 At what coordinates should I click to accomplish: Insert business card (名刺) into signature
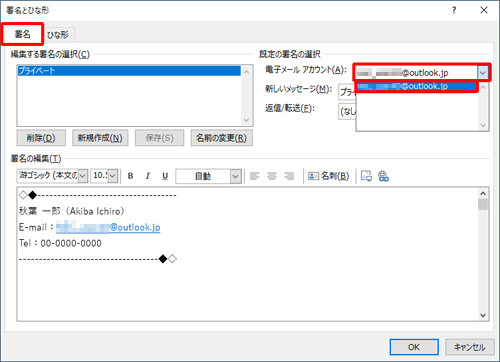click(329, 176)
